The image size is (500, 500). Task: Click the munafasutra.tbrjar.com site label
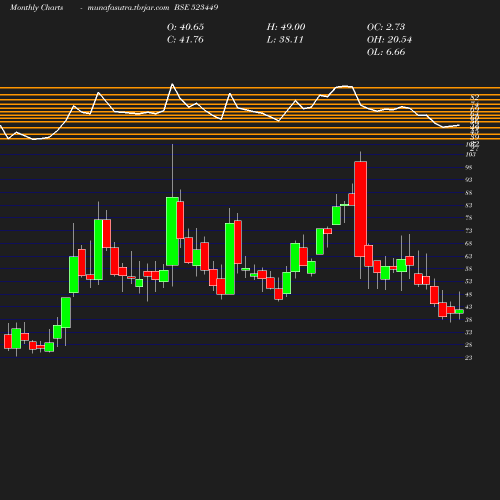(128, 7)
